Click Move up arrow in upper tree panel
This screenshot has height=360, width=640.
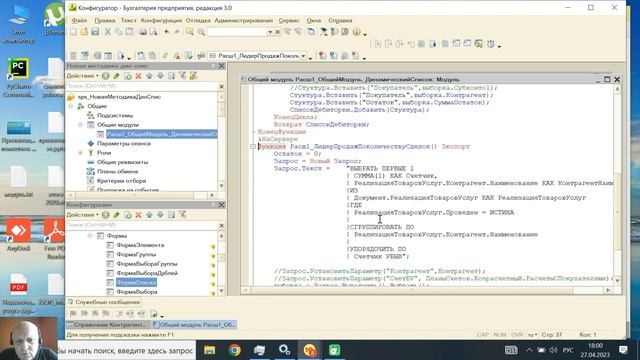point(149,76)
